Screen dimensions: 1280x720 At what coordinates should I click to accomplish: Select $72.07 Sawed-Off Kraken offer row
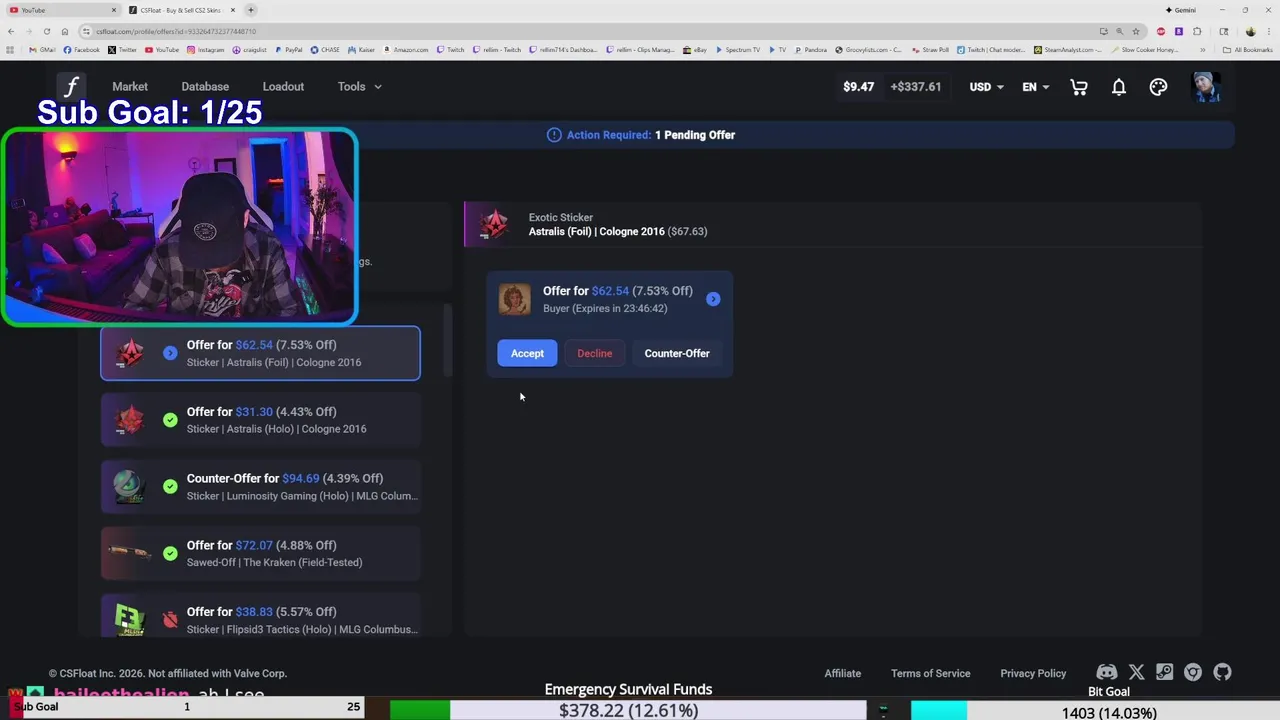(260, 553)
